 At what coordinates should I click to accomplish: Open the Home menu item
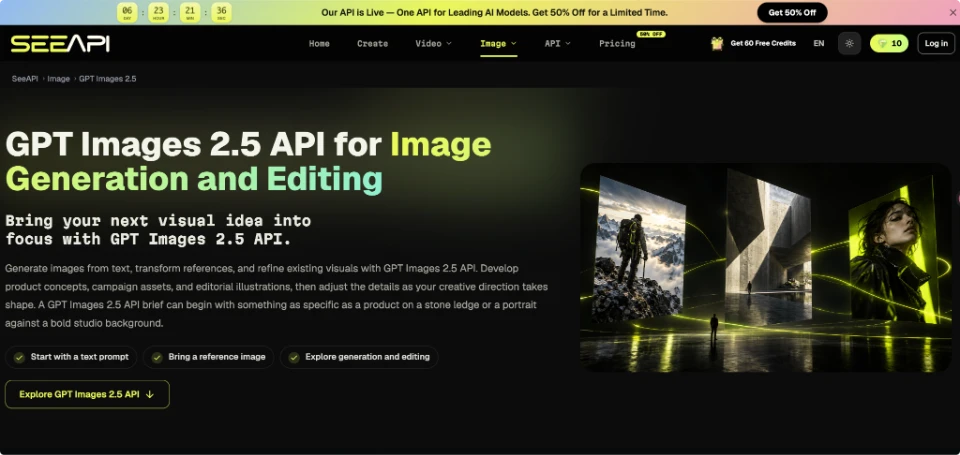(319, 43)
